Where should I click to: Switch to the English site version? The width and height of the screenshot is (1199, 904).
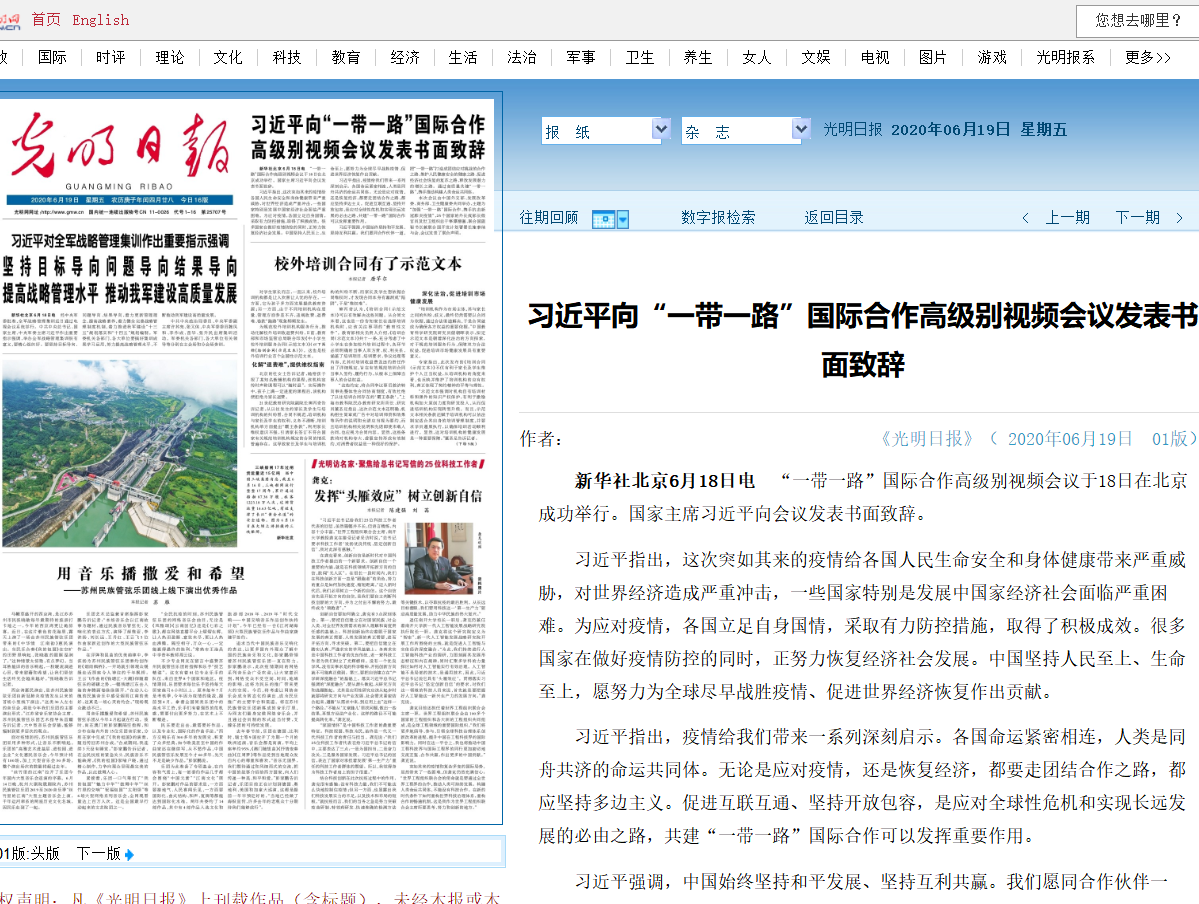coord(100,20)
